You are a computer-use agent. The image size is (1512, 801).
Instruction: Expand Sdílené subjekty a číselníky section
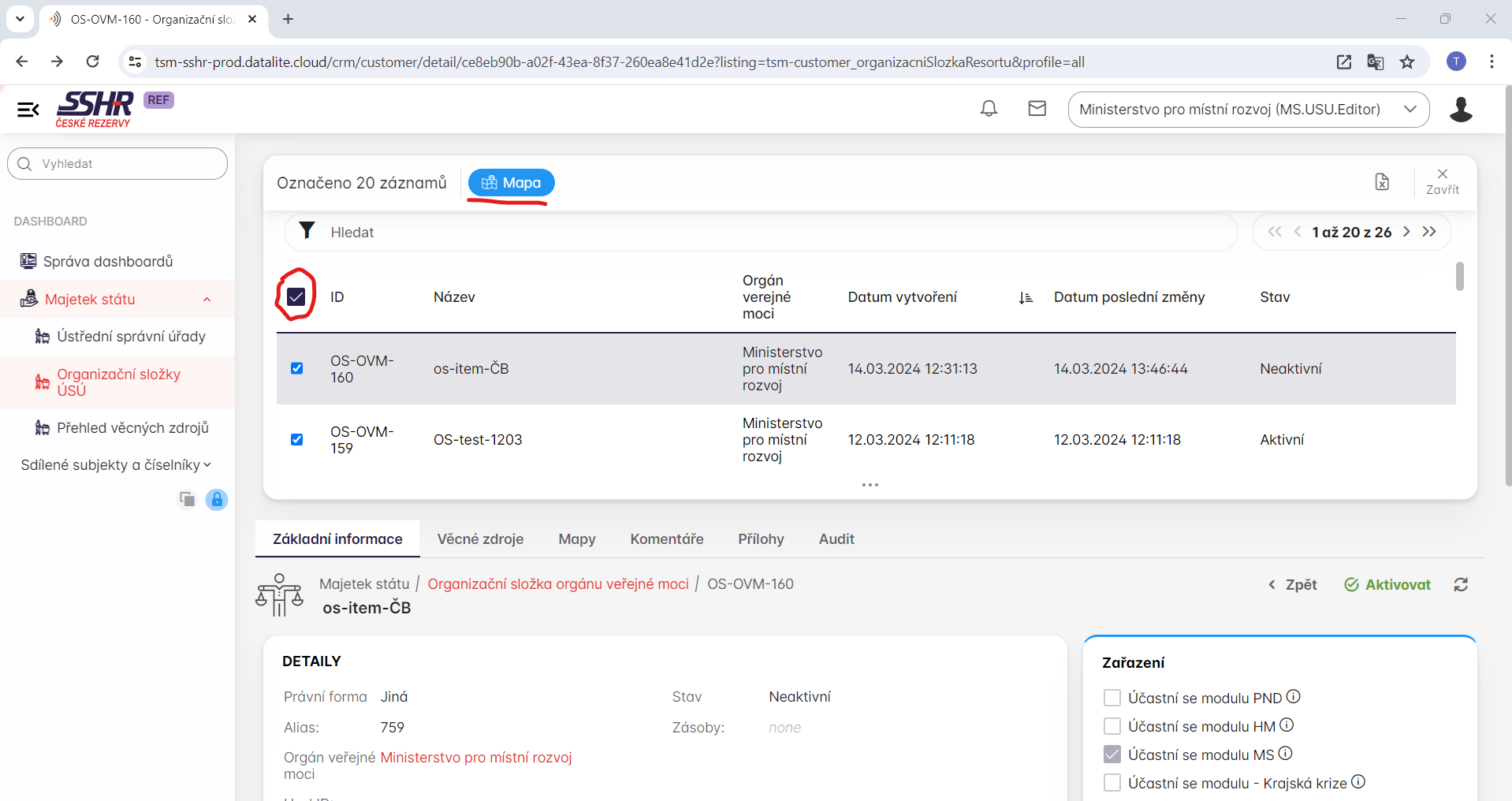pyautogui.click(x=116, y=465)
